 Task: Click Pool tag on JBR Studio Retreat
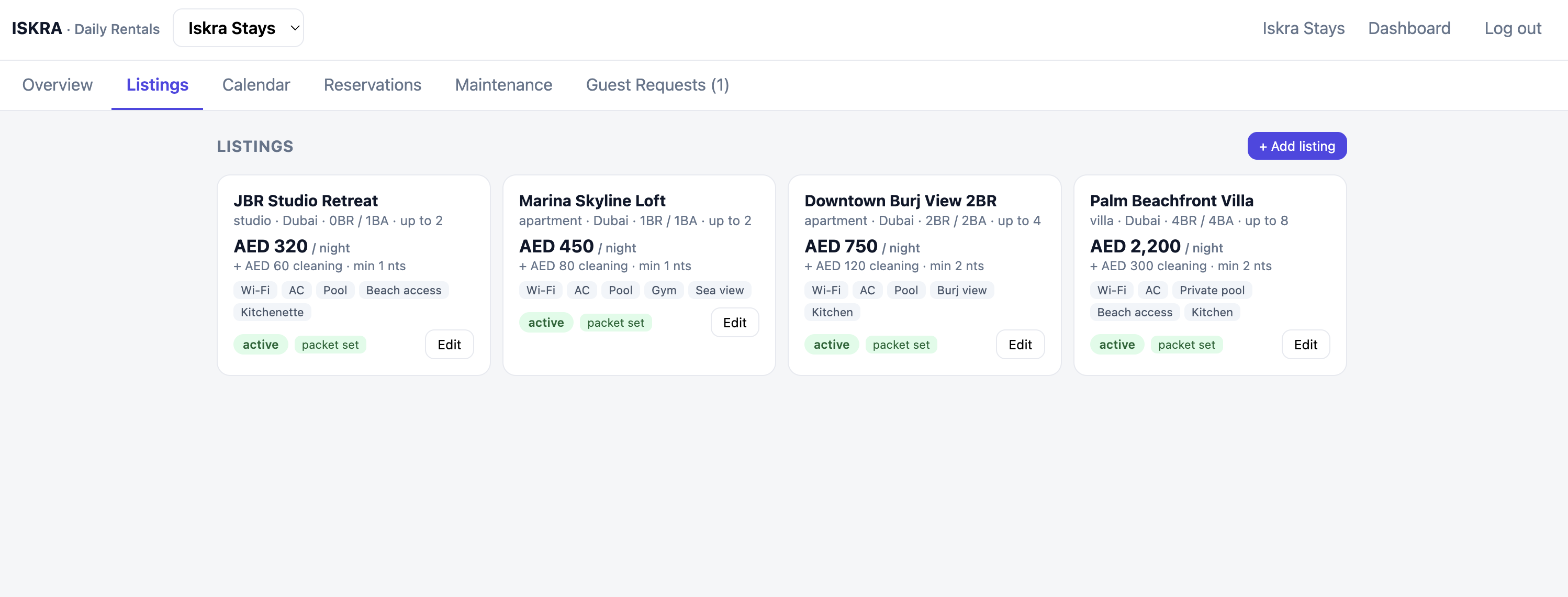(x=335, y=290)
